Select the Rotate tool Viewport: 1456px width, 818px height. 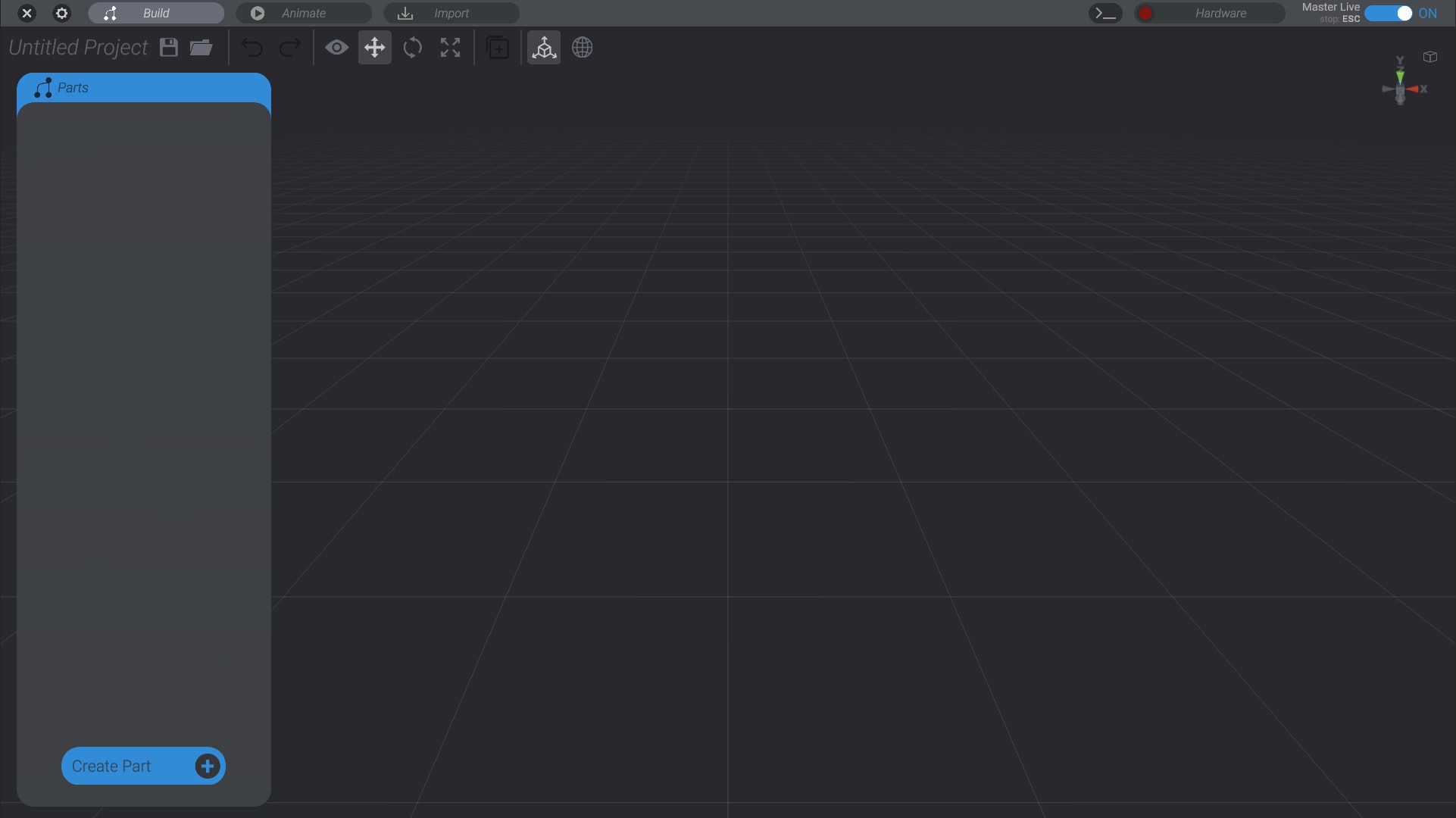(x=412, y=48)
